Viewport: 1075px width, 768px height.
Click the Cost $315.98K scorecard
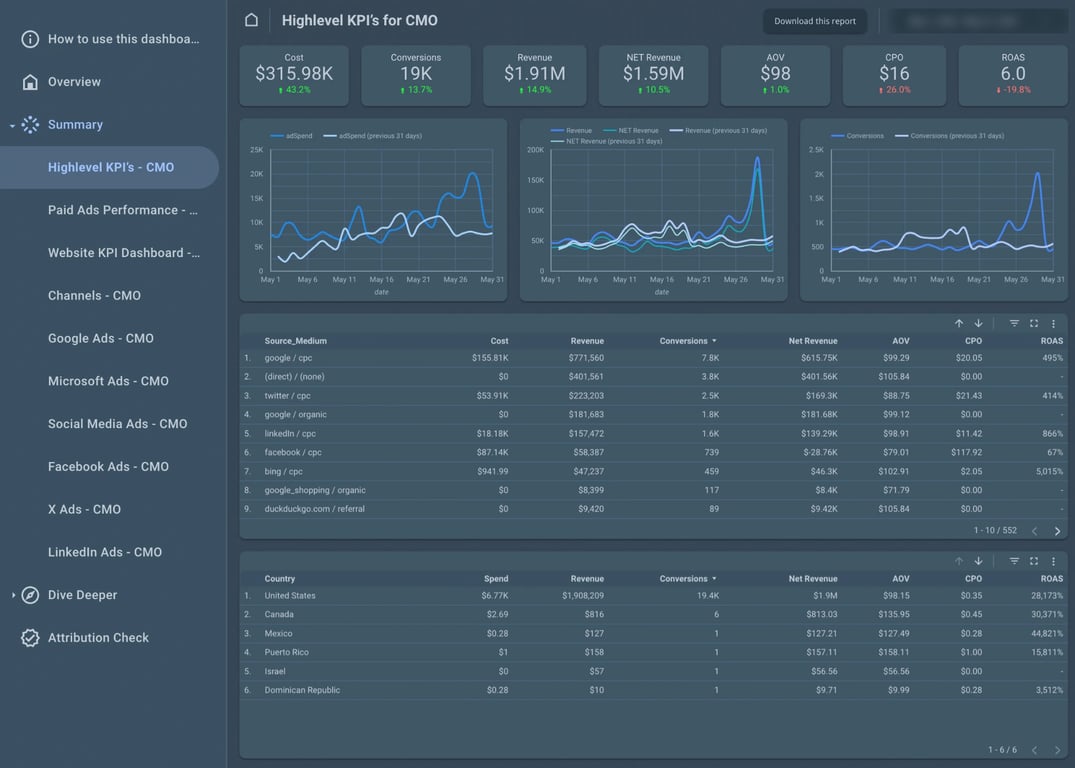click(294, 75)
